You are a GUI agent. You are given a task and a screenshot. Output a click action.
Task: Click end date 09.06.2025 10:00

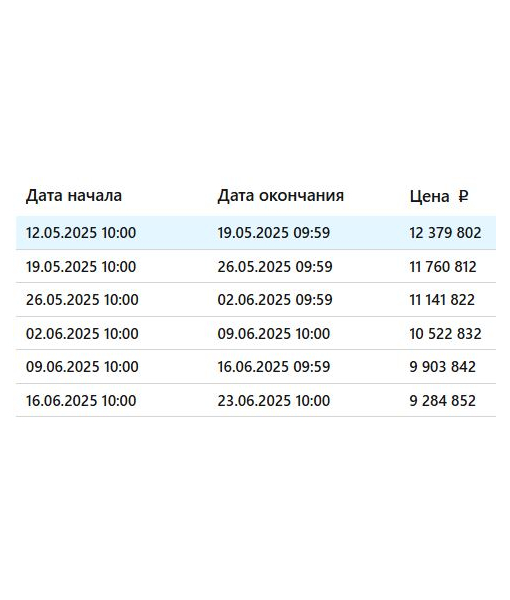tap(274, 333)
